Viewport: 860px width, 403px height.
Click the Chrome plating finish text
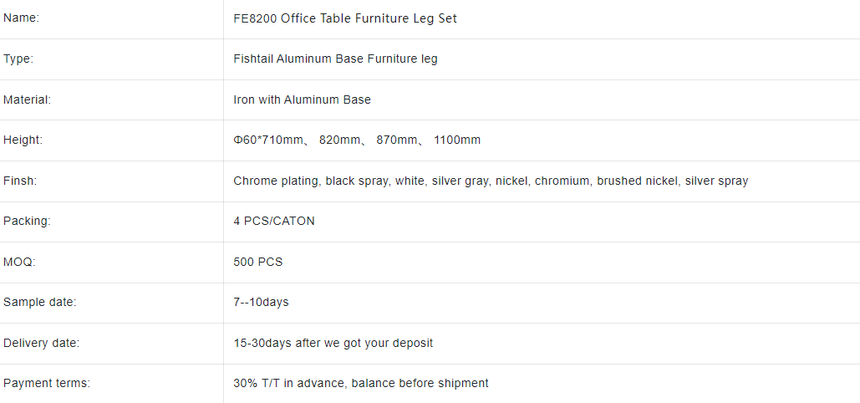(x=276, y=181)
